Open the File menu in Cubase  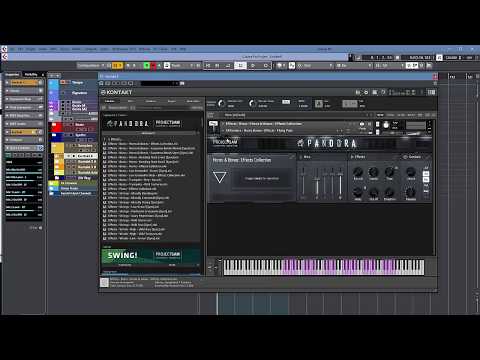(12, 49)
